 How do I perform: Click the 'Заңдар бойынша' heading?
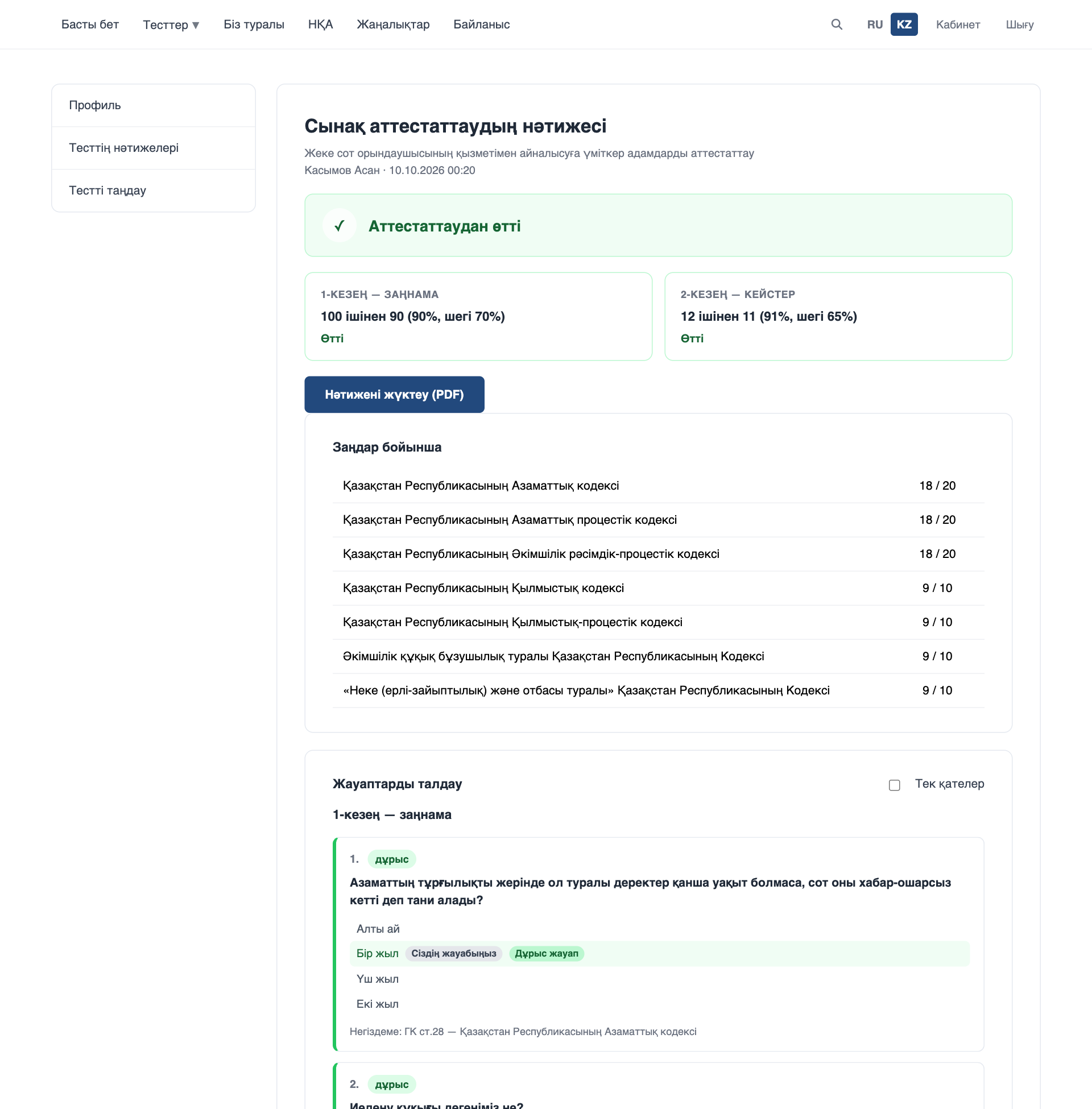[x=387, y=446]
